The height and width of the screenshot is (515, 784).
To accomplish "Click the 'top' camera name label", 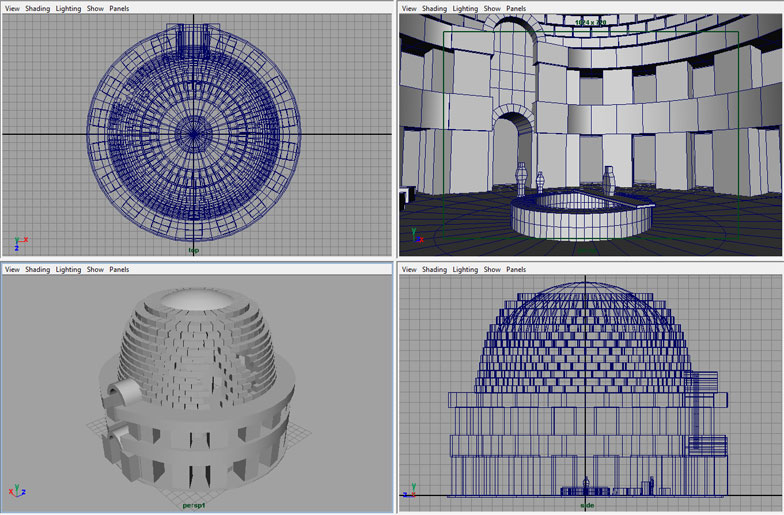I will pyautogui.click(x=194, y=250).
